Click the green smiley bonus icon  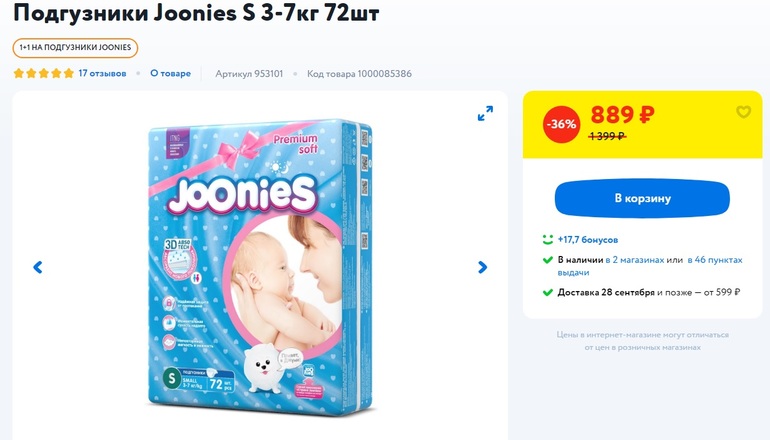tap(548, 240)
